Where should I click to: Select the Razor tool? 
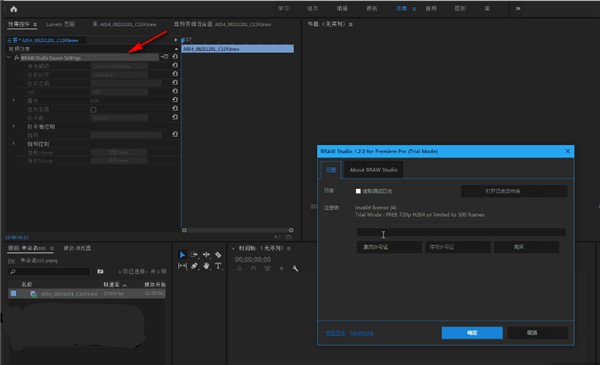(x=218, y=255)
